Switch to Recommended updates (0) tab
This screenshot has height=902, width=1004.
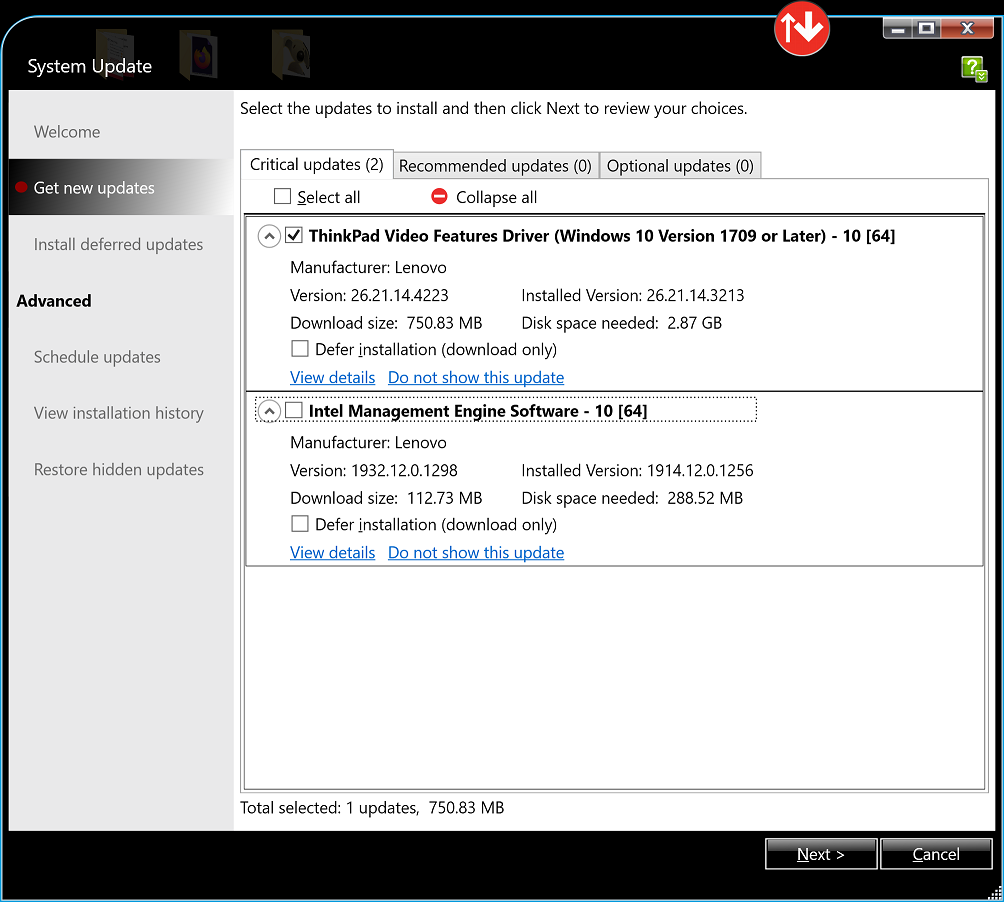pos(496,166)
